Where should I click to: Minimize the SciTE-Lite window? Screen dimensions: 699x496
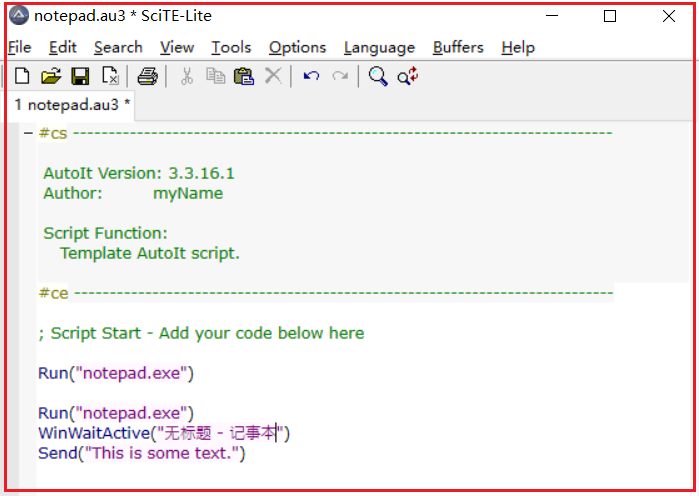[552, 16]
